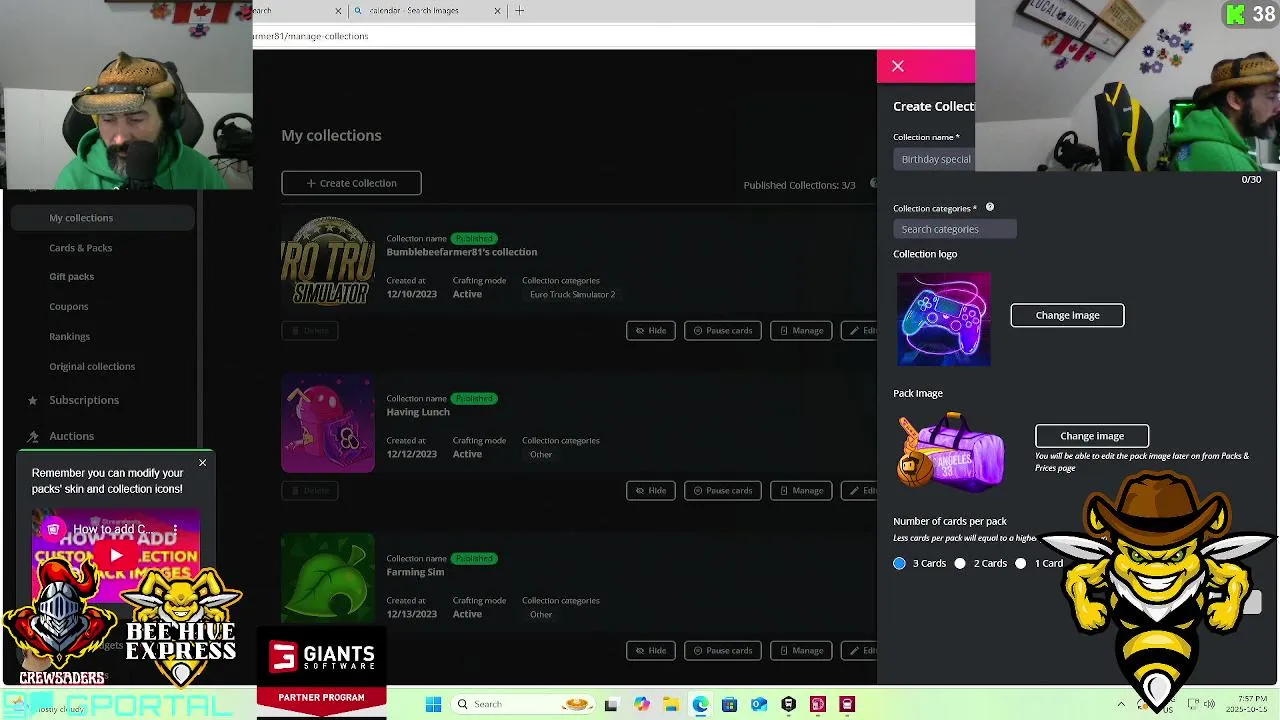Click the Published Collections: 3/3 text
The width and height of the screenshot is (1280, 720).
(799, 185)
